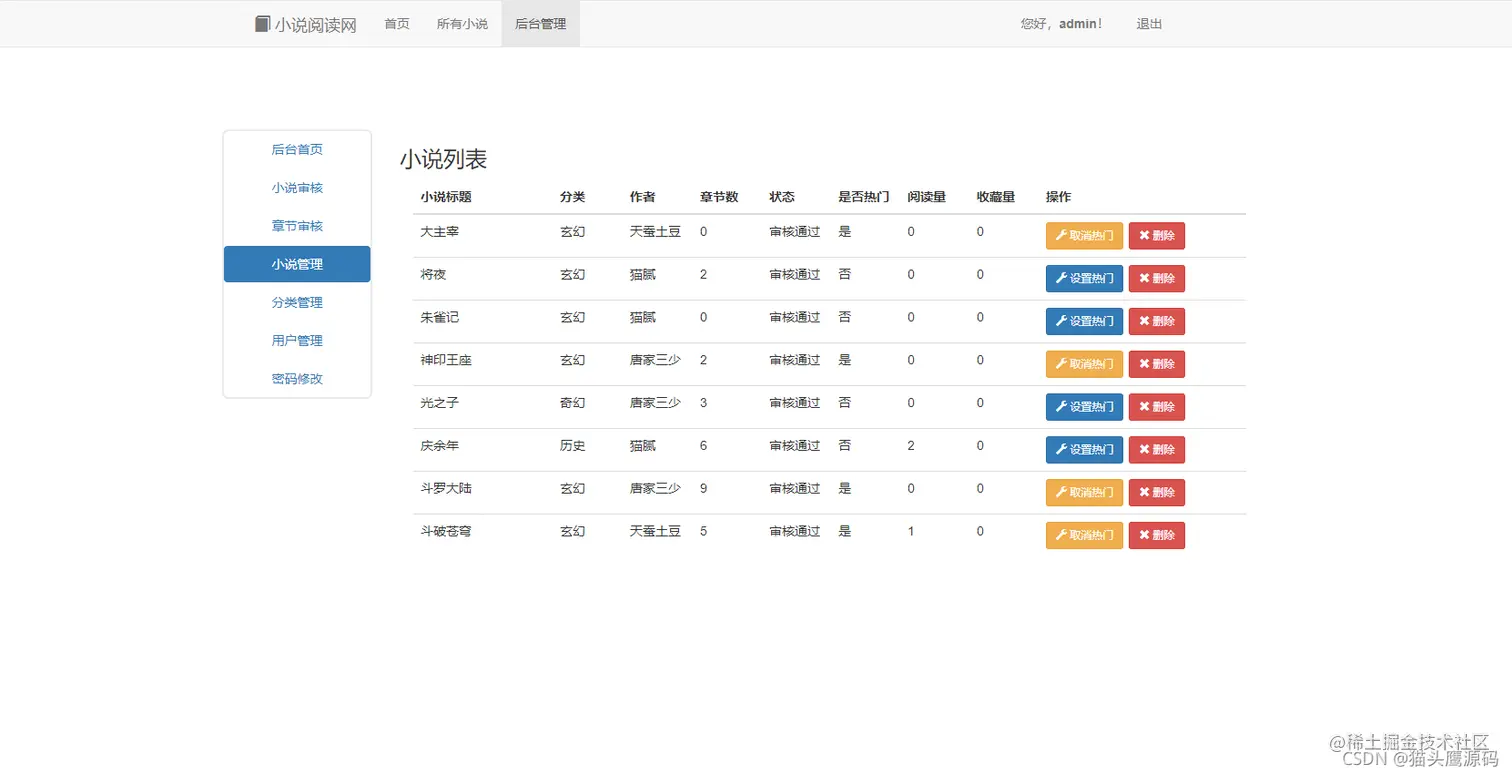Click chapter count 9 in 斗罗大陆 row
This screenshot has height=775, width=1512.
704,489
